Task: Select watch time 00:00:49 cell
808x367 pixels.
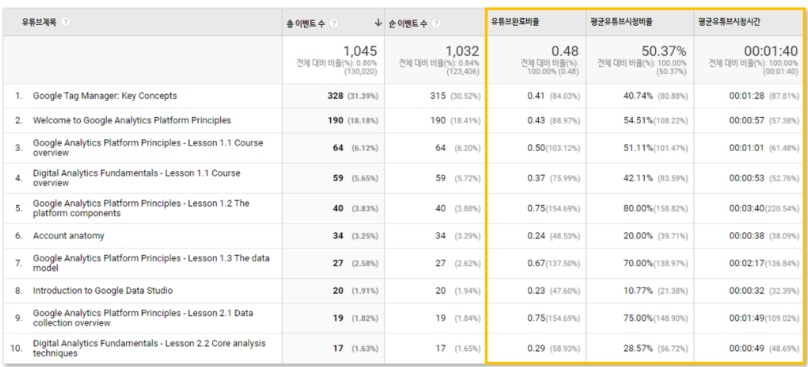Action: (x=746, y=348)
